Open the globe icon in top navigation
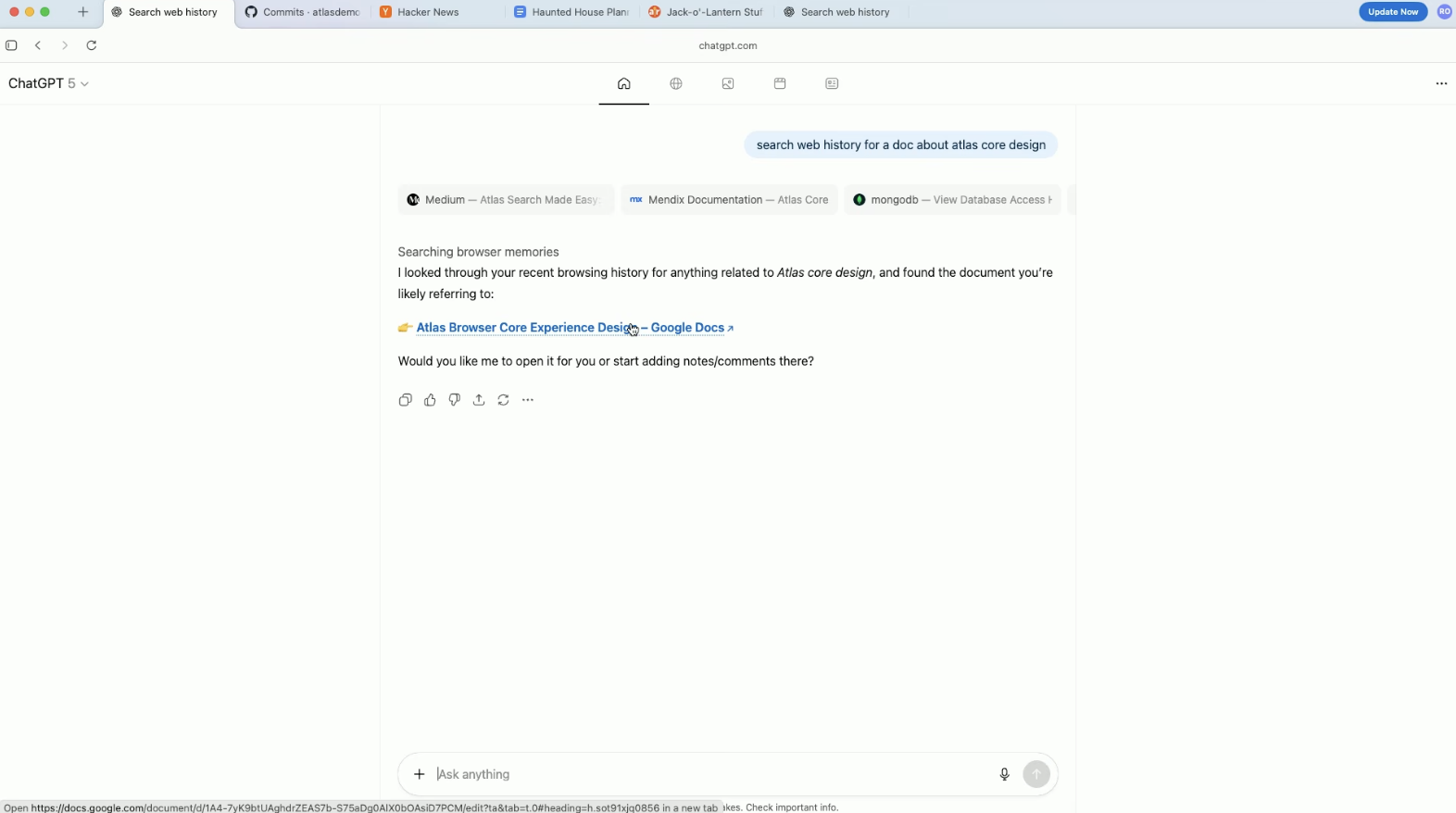Viewport: 1456px width, 813px height. 676,83
